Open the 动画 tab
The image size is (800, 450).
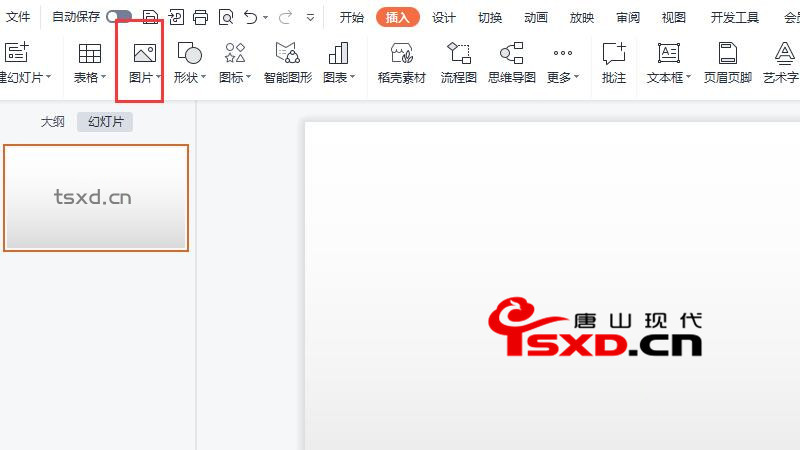tap(536, 17)
